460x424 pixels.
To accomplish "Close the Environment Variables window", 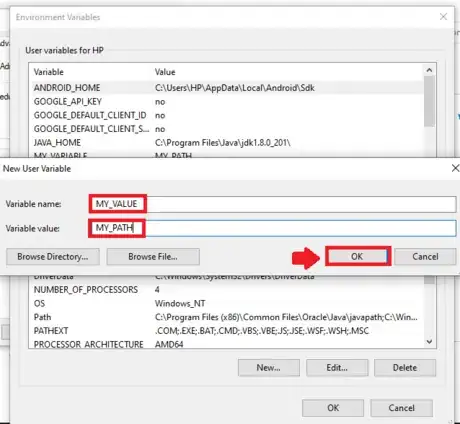I will pos(443,16).
